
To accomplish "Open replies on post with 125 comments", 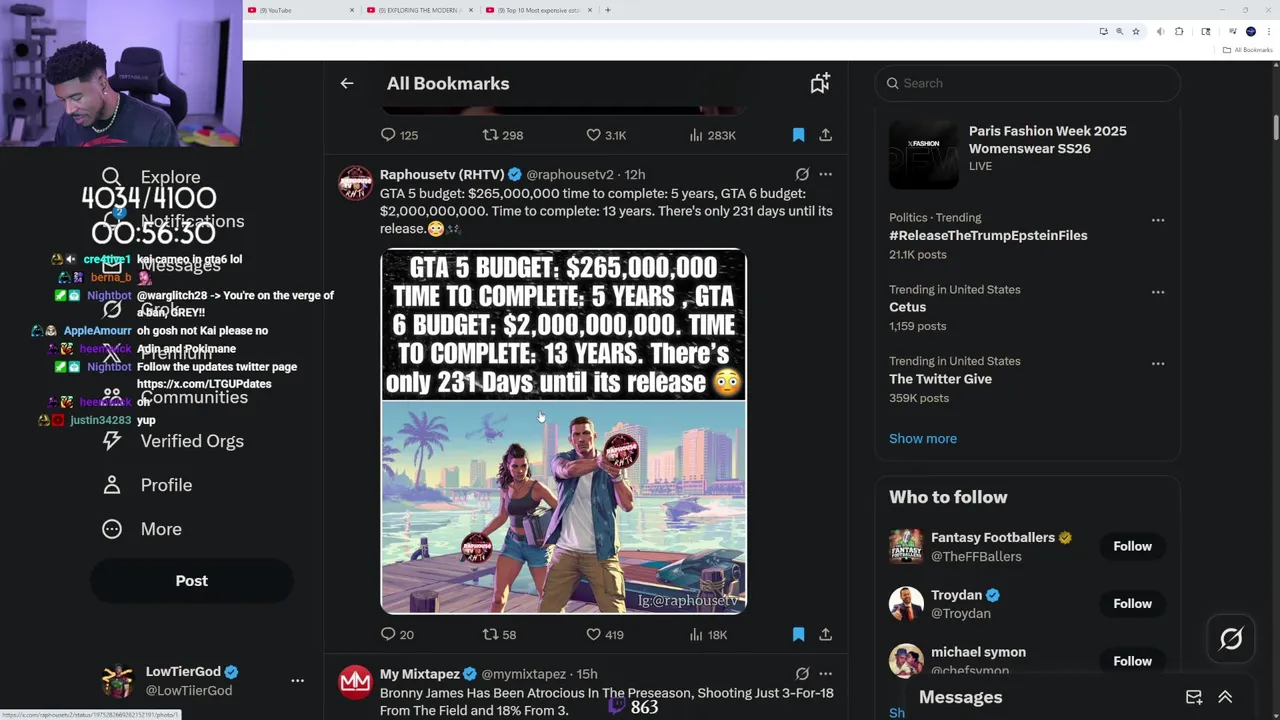I will tap(400, 135).
